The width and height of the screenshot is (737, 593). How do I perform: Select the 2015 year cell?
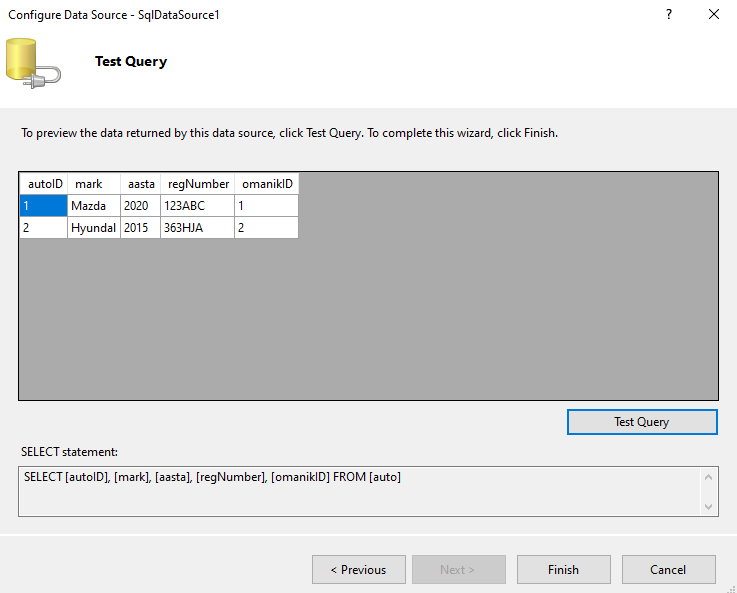coord(140,228)
